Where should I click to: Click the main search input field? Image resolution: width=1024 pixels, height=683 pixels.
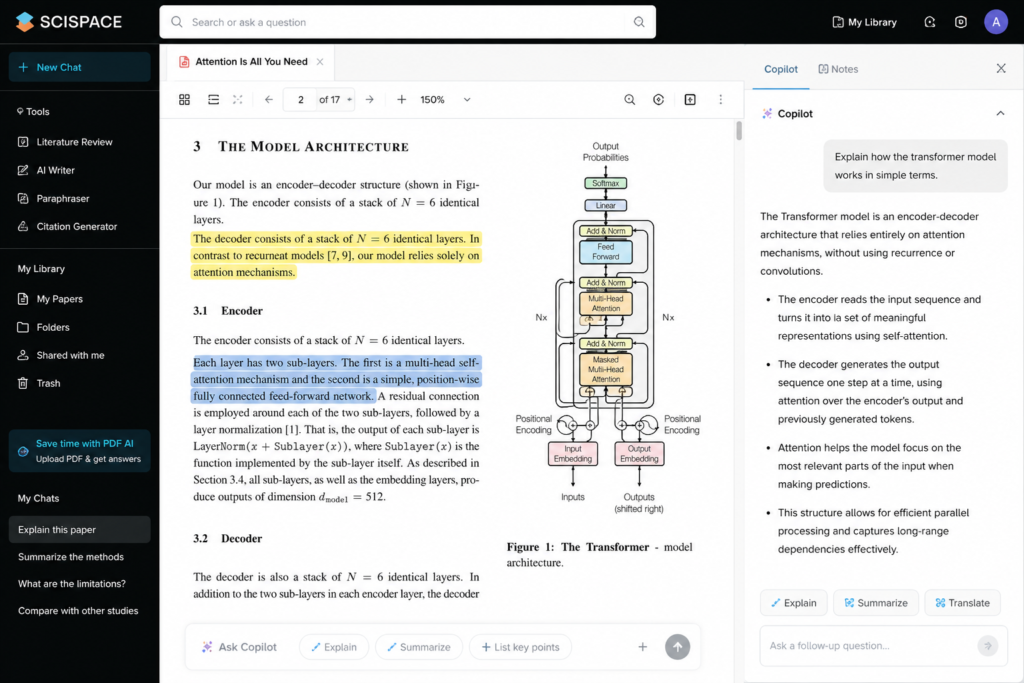coord(408,22)
